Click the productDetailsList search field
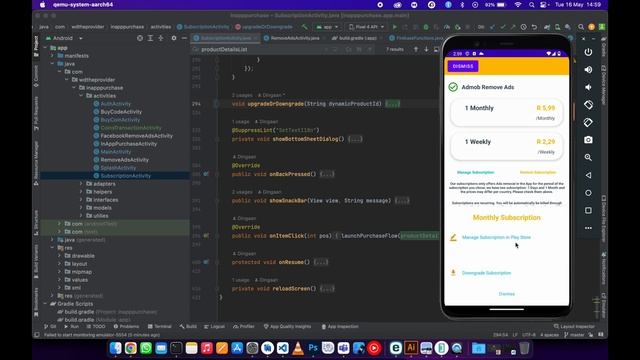 pos(261,49)
